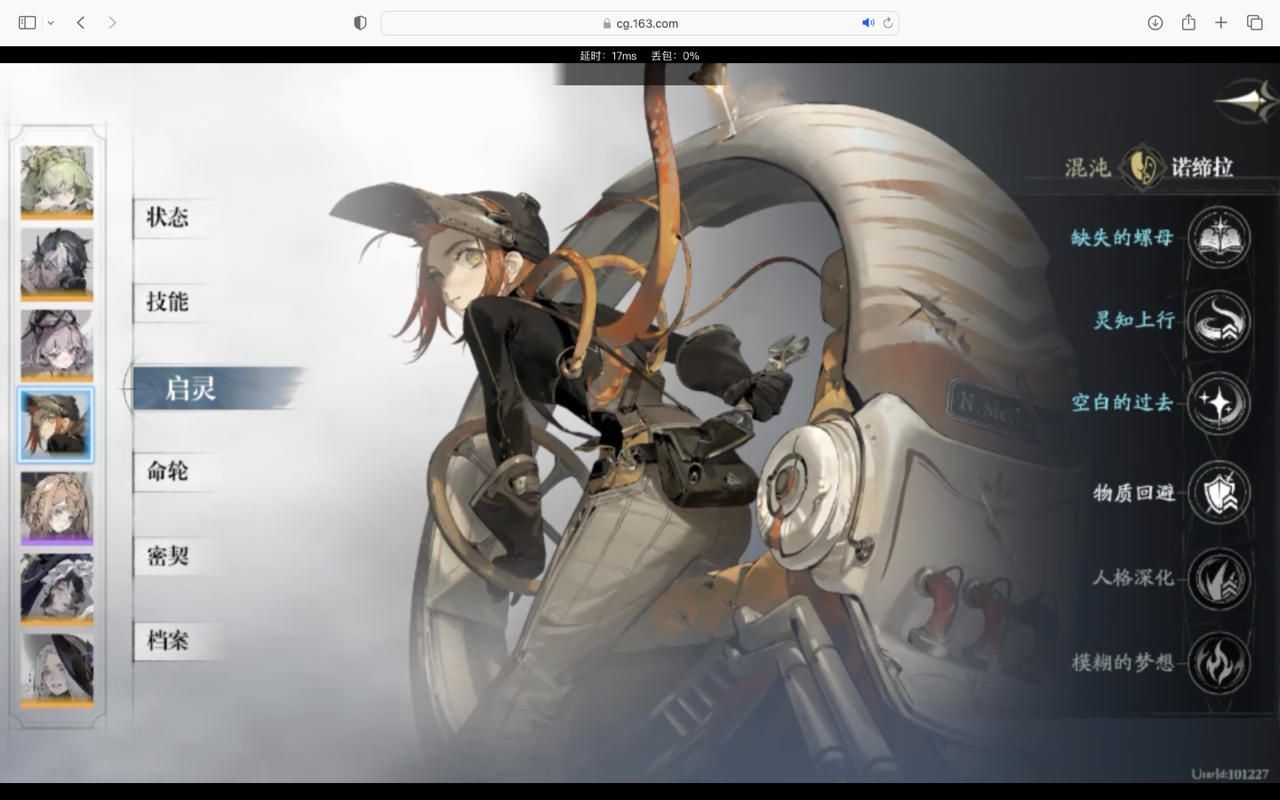Image resolution: width=1280 pixels, height=800 pixels.
Task: Click the back arrow at top right
Action: click(1247, 100)
